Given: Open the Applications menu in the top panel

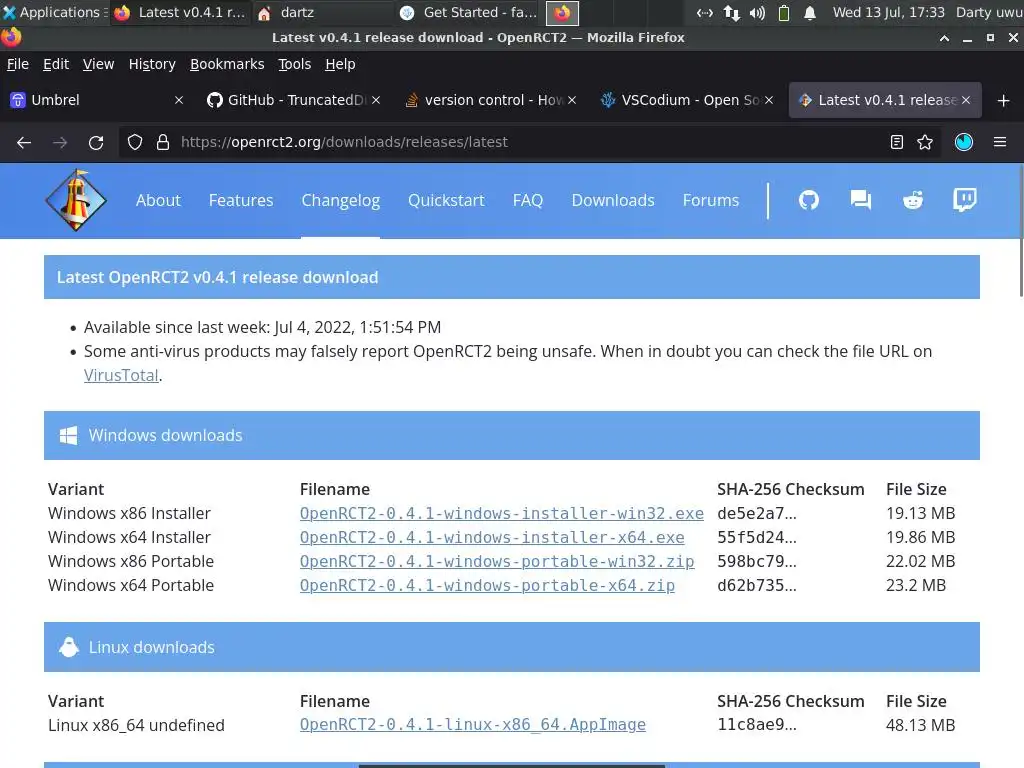Looking at the screenshot, I should [x=54, y=12].
